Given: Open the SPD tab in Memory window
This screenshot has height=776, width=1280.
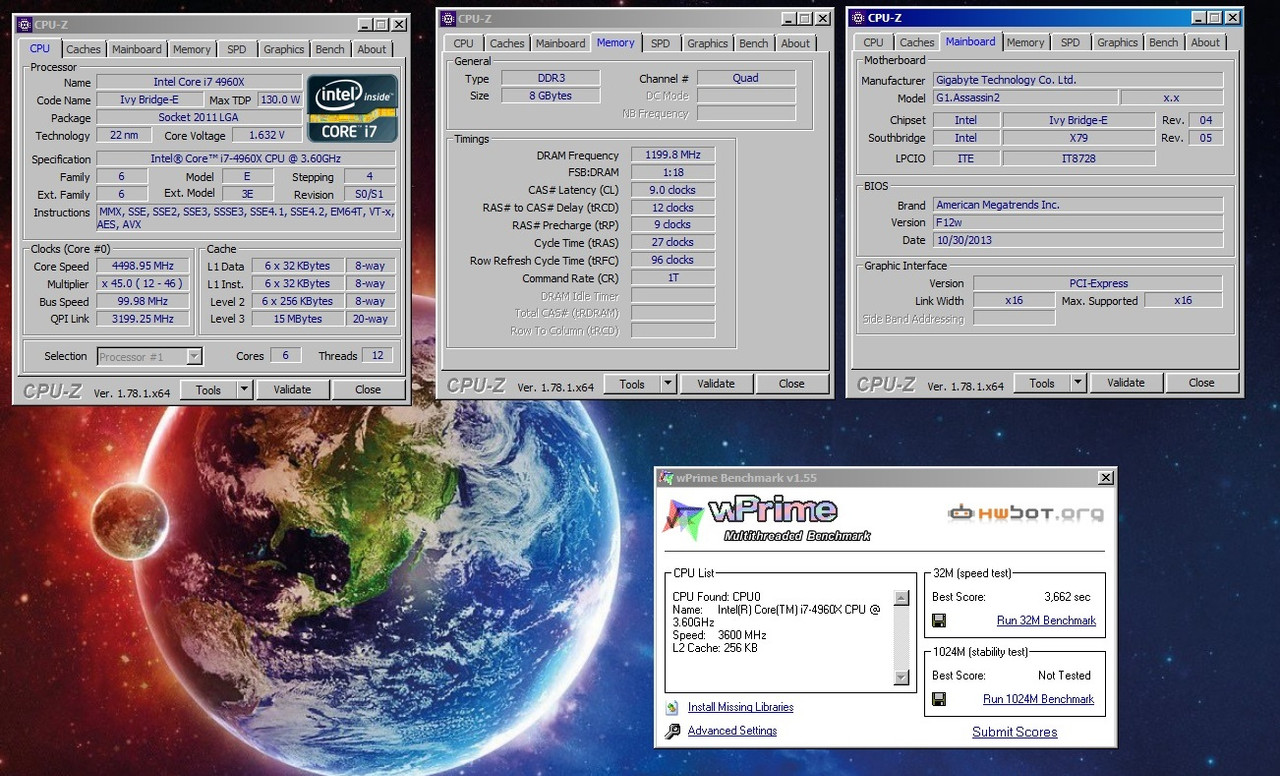Looking at the screenshot, I should click(661, 43).
